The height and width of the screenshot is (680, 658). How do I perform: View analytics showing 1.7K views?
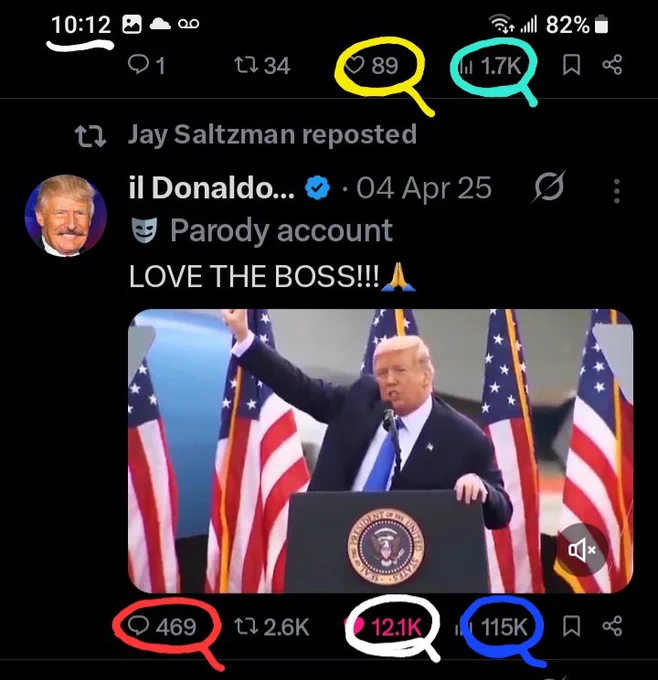click(490, 65)
